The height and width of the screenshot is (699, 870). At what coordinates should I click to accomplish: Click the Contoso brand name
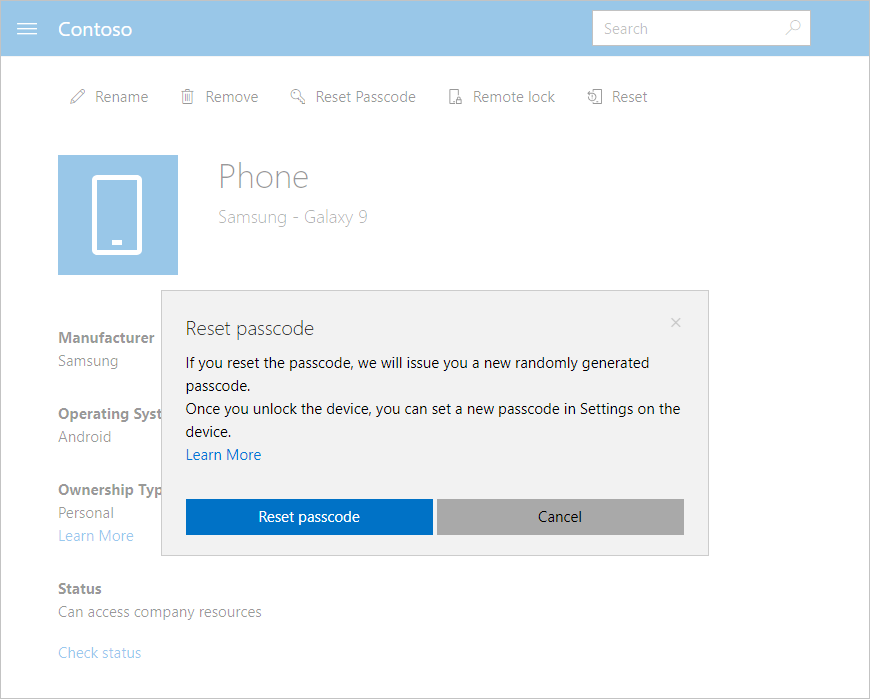95,29
